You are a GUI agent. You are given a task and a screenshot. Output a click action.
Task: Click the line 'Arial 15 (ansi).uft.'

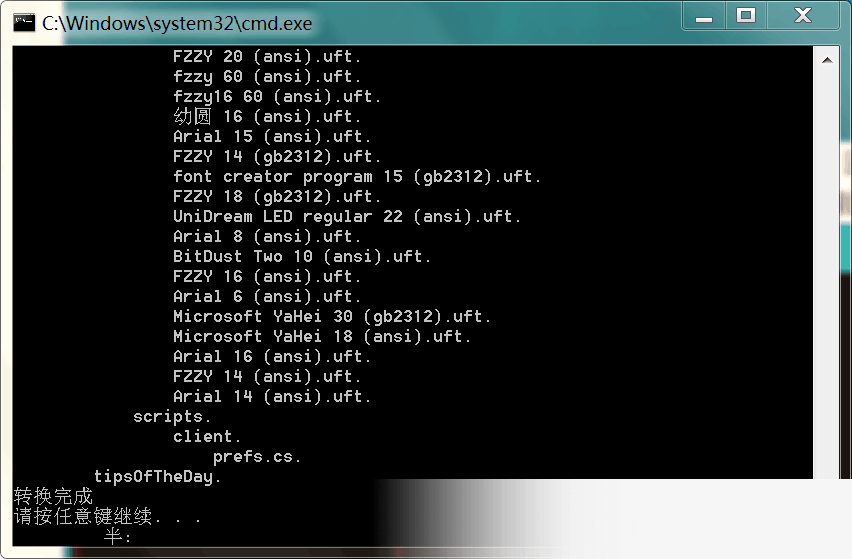pyautogui.click(x=272, y=136)
